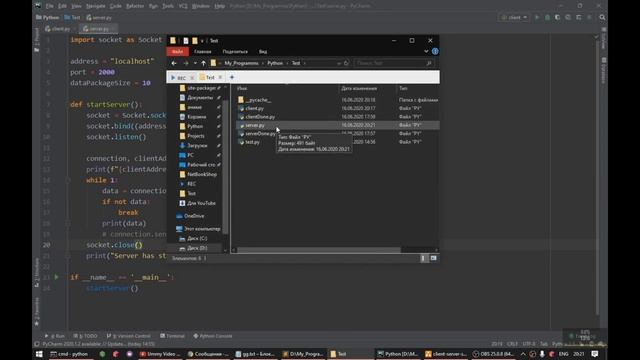Image resolution: width=640 pixels, height=360 pixels.
Task: Open Загрузки in the navigation pane
Action: (197, 146)
